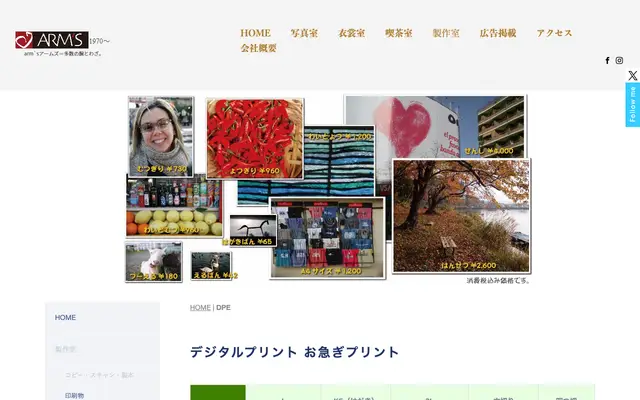
Task: Click the DPE breadcrumb text
Action: tap(223, 307)
